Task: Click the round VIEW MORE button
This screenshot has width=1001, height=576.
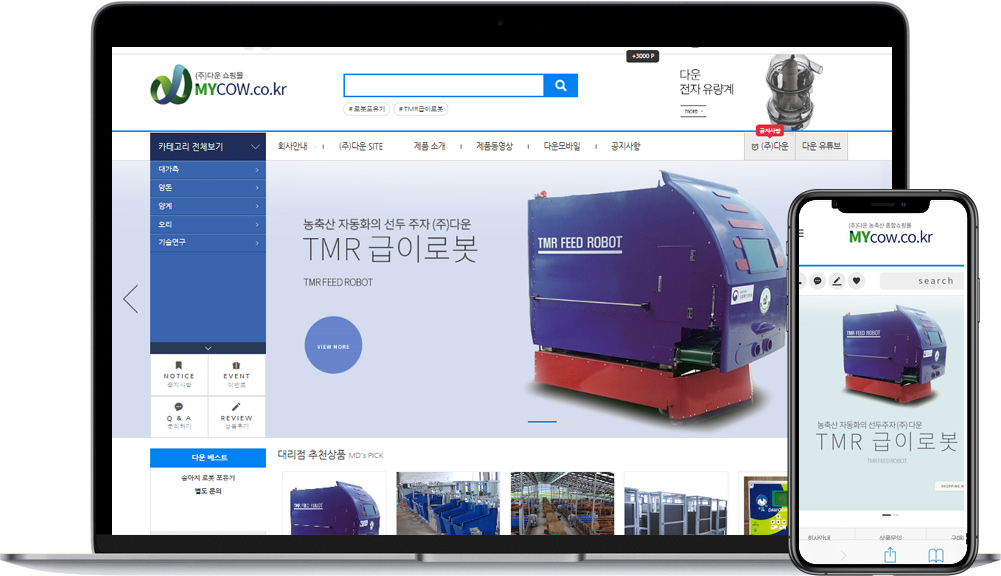Action: coord(333,345)
